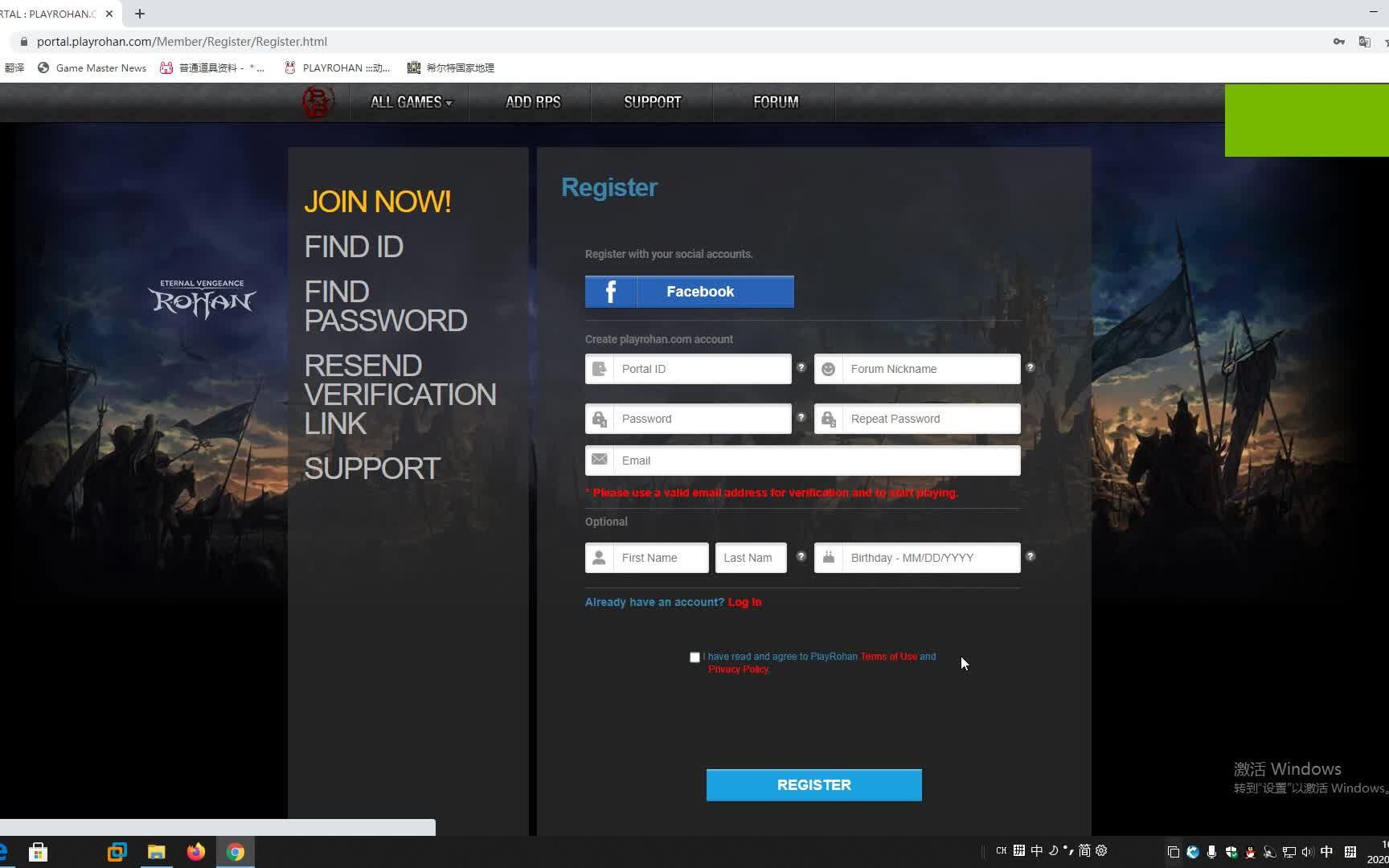Click the Rohan Eternal Vengeance logo
The image size is (1389, 868).
tap(202, 299)
